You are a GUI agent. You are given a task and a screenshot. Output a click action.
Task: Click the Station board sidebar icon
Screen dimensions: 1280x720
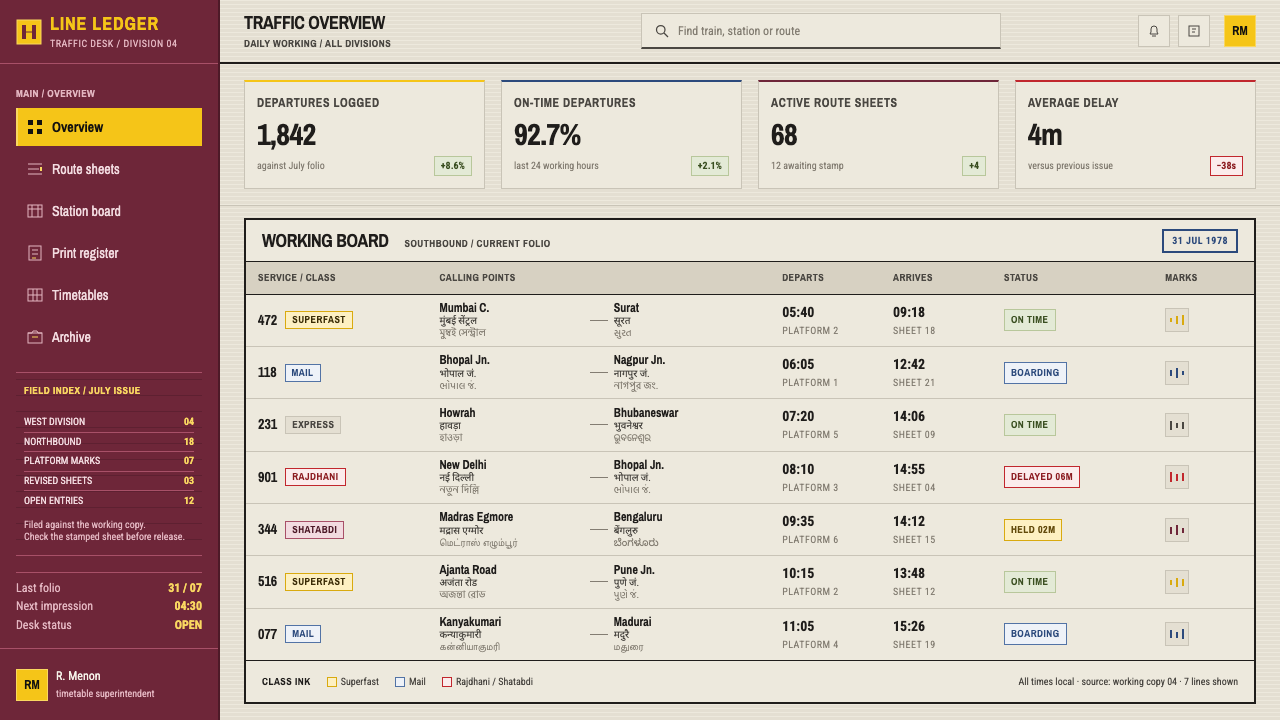pos(35,211)
